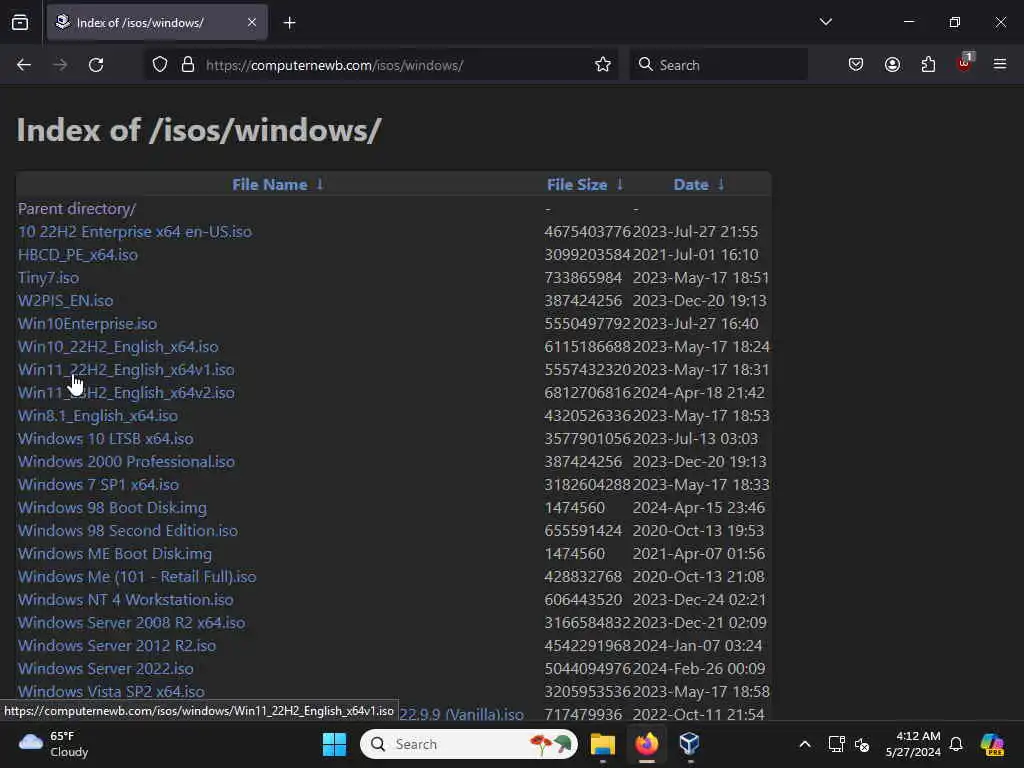1024x768 pixels.
Task: Click descending arrow next to File Size
Action: (x=620, y=184)
